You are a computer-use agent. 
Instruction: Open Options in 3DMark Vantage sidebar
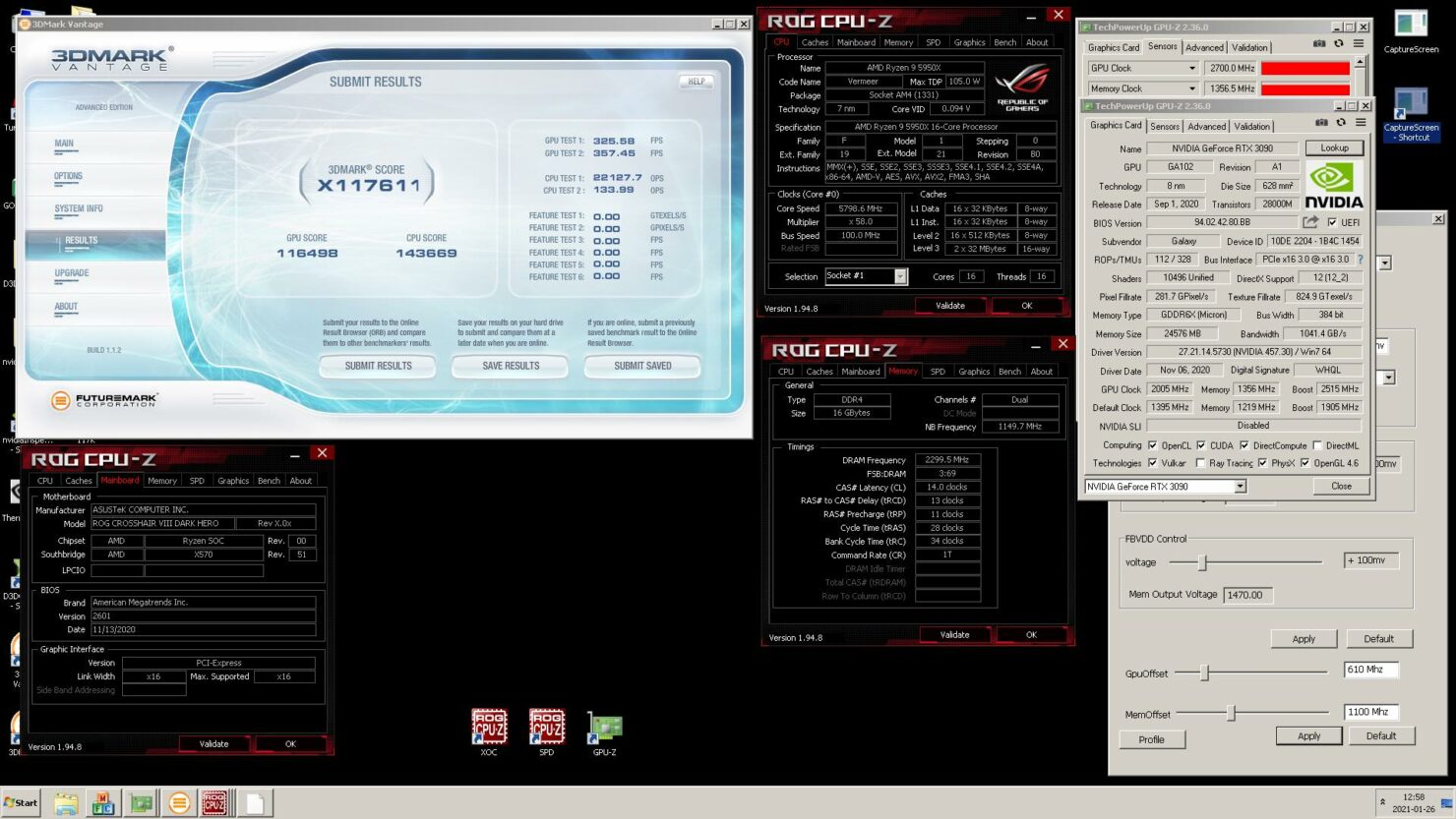(68, 176)
